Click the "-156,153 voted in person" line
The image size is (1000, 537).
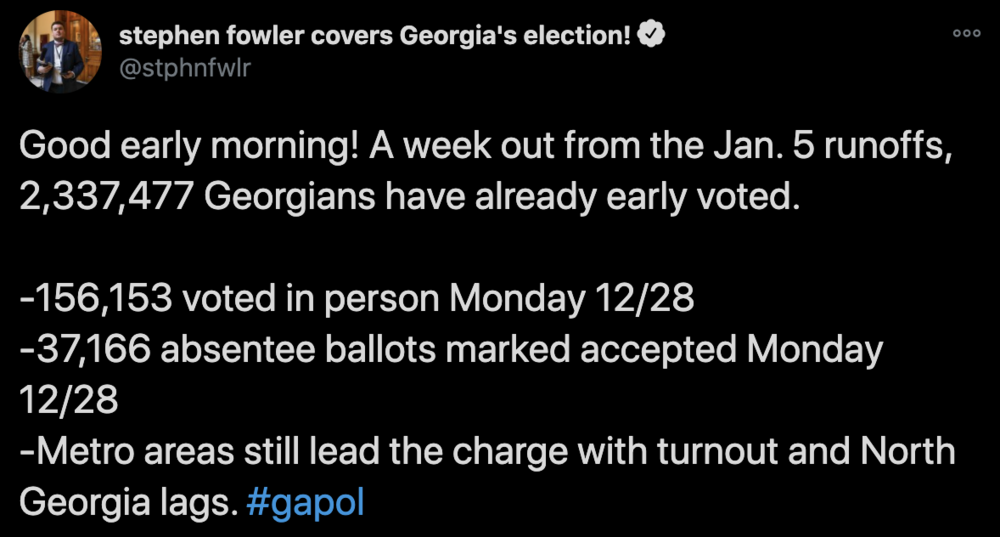230,299
